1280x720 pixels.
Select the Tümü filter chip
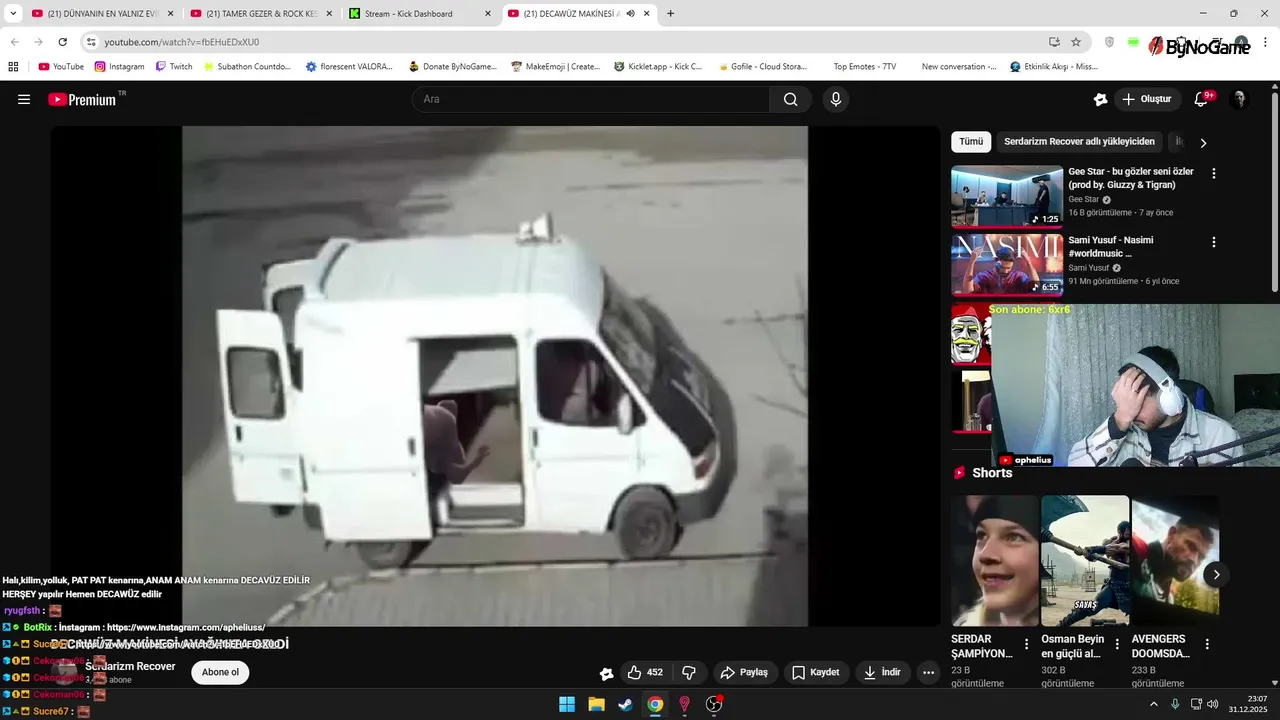tap(971, 142)
